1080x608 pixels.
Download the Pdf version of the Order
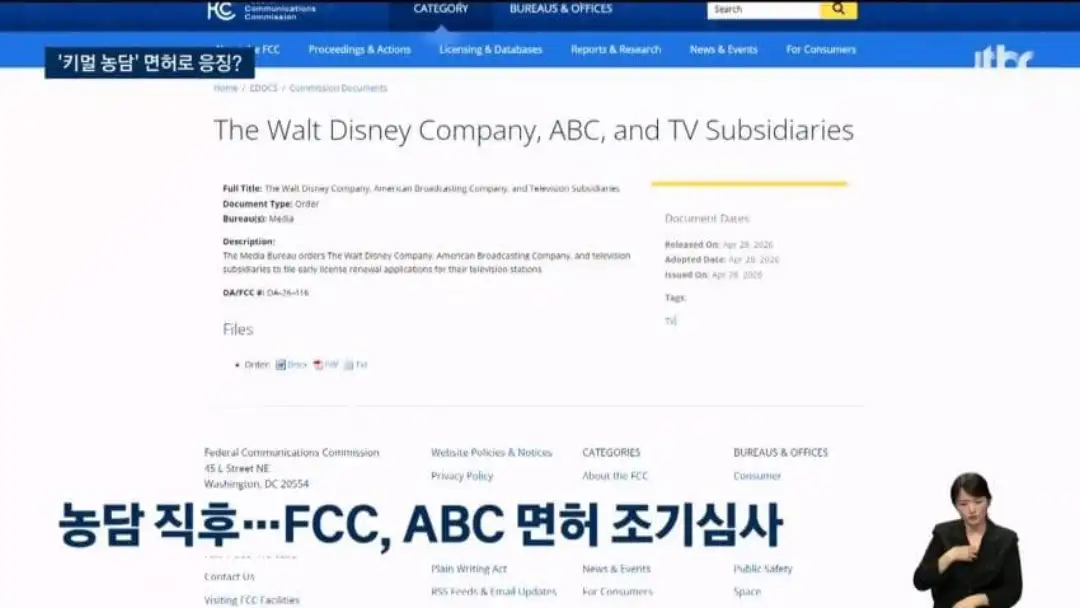point(331,365)
